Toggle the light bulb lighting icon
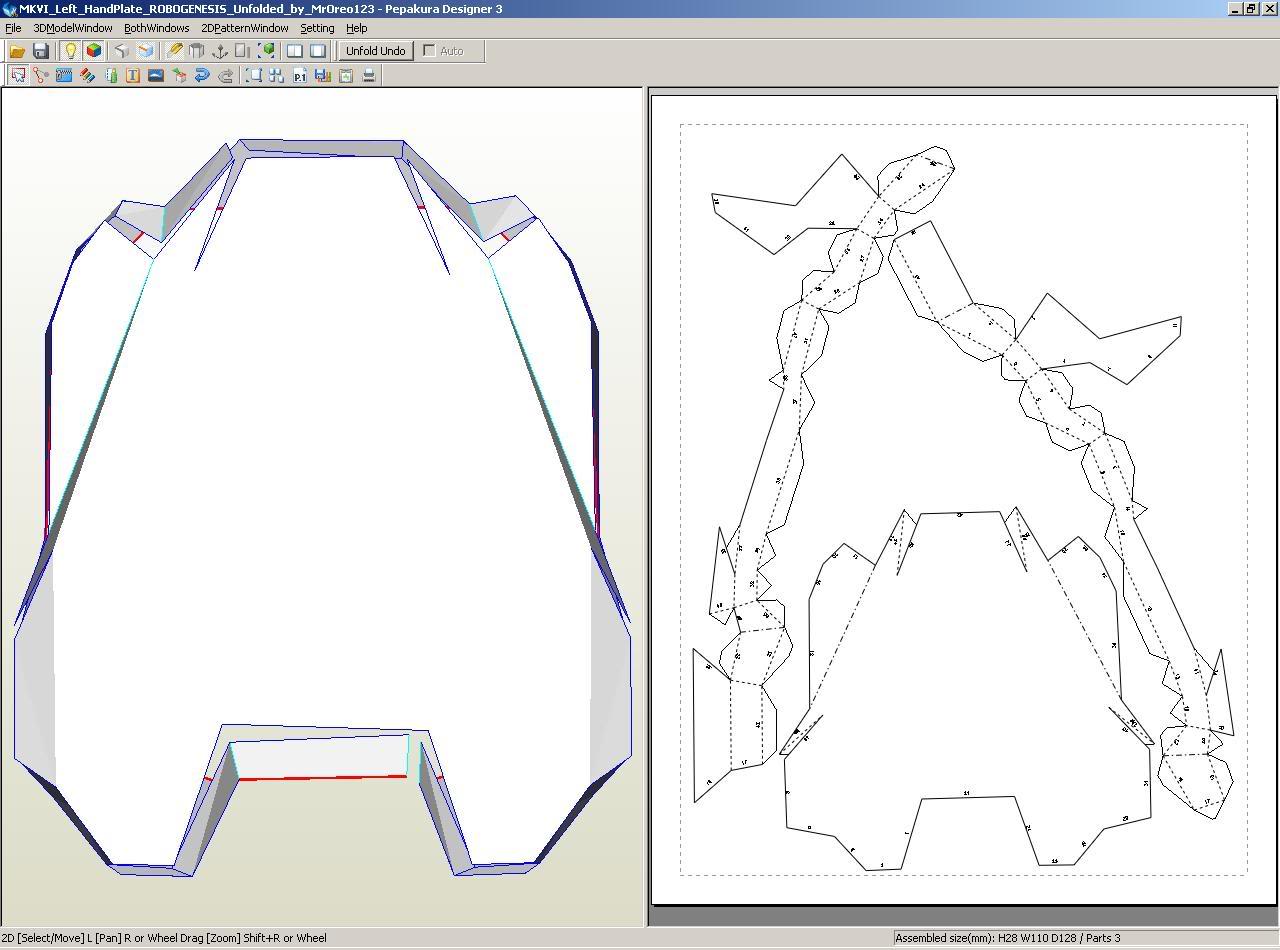This screenshot has width=1280, height=950. point(70,51)
